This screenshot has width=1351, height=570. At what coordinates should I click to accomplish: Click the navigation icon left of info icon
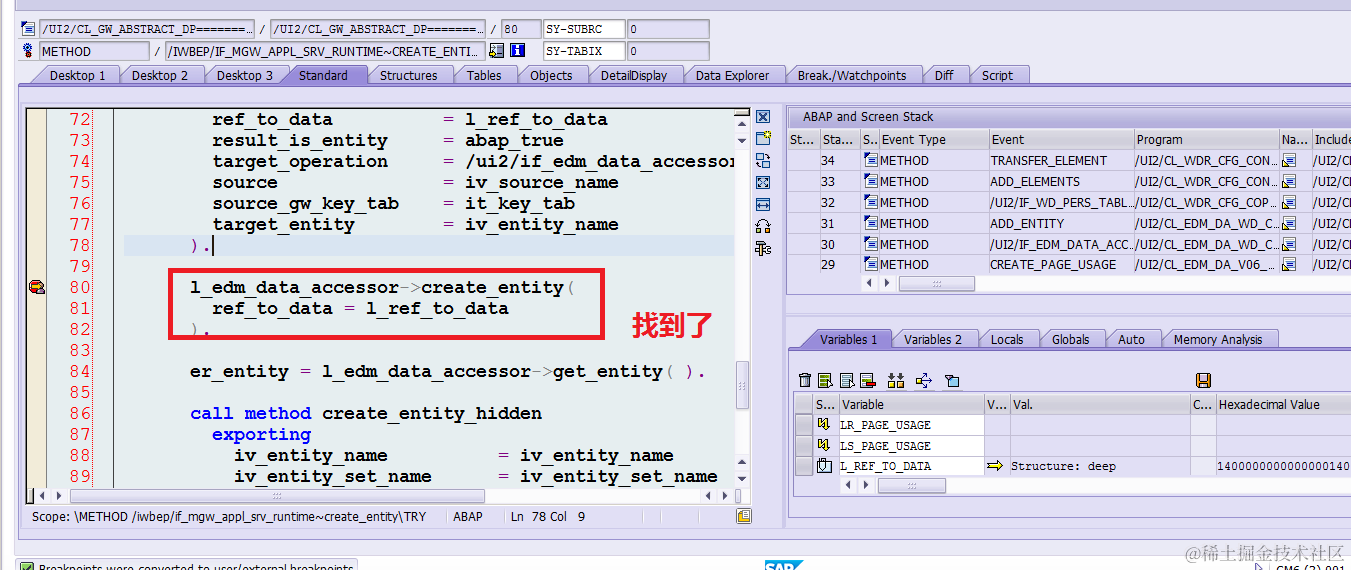(496, 51)
